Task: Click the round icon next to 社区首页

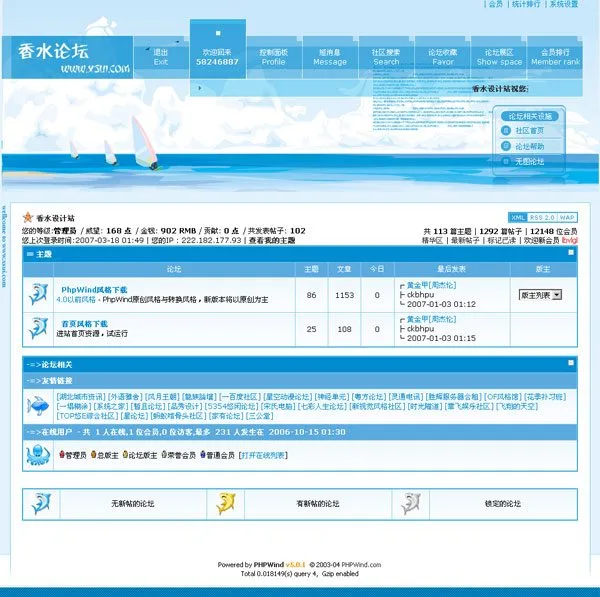Action: [507, 131]
